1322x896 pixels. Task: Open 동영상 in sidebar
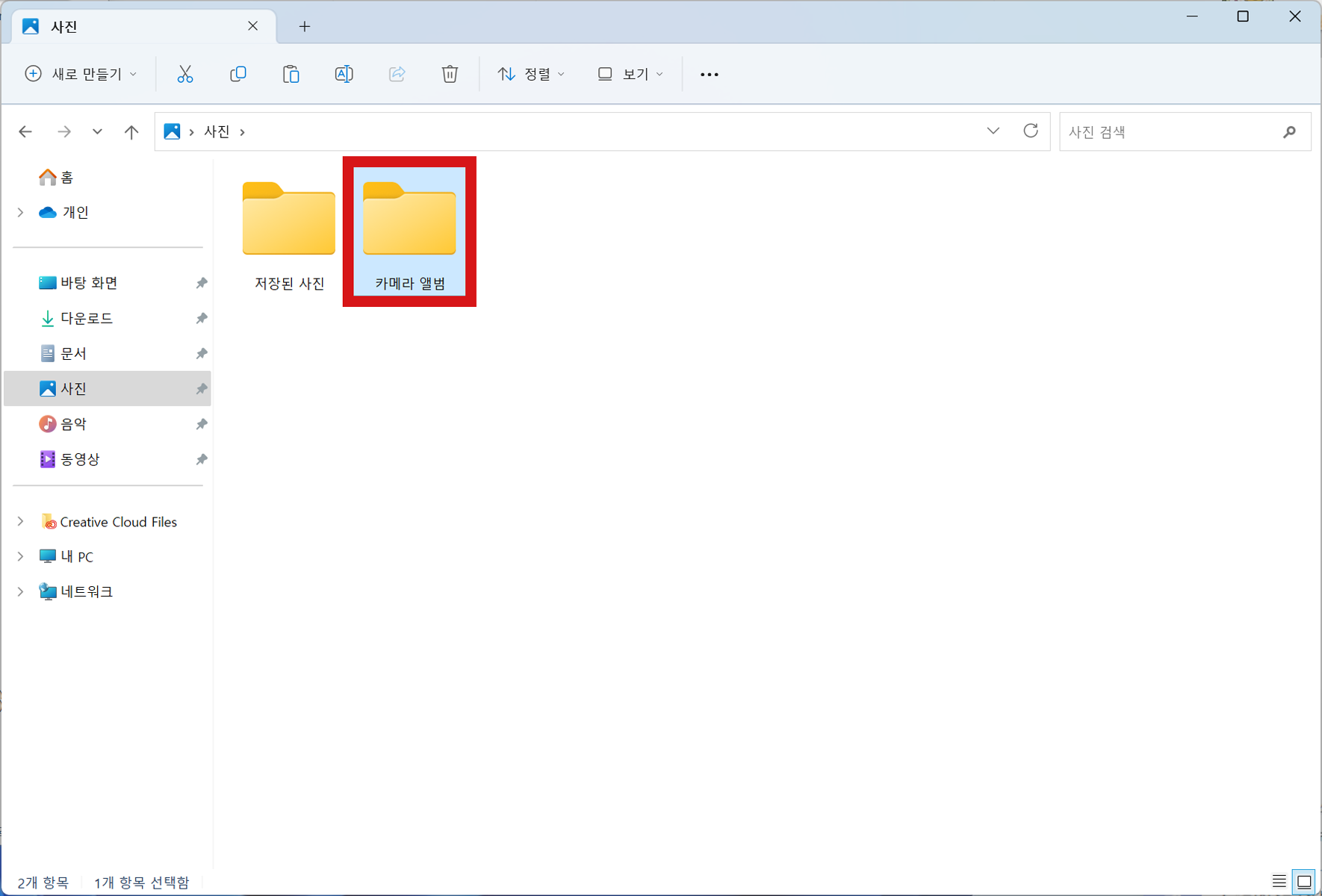coord(69,459)
